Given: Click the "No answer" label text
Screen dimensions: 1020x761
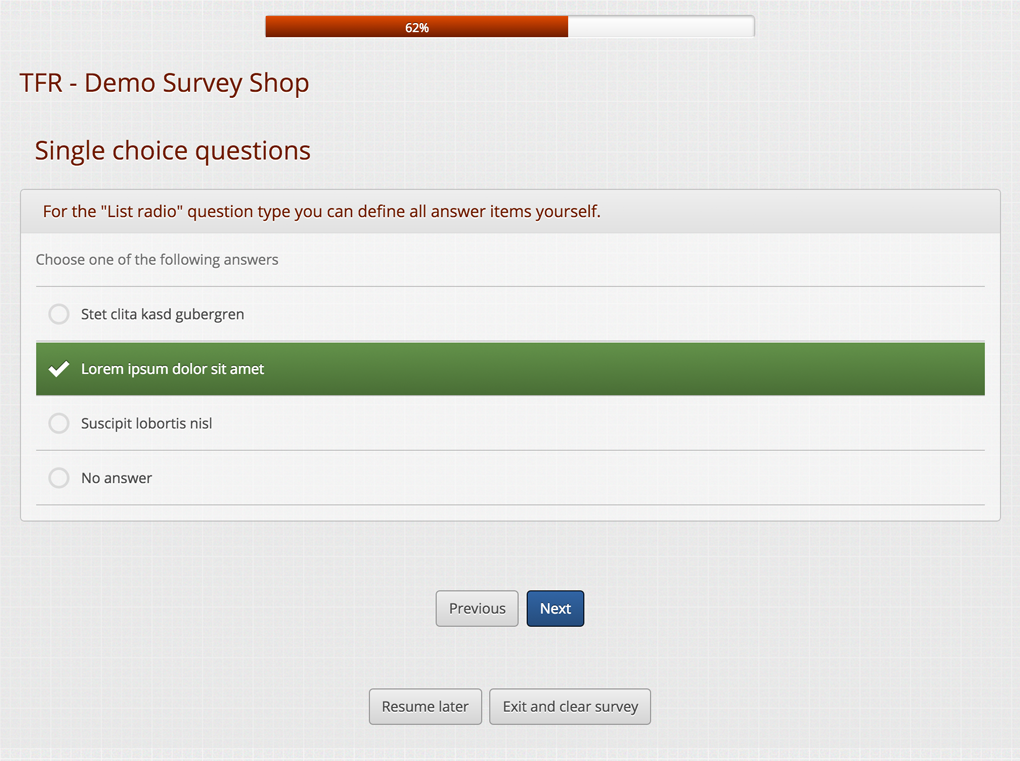Looking at the screenshot, I should [116, 478].
